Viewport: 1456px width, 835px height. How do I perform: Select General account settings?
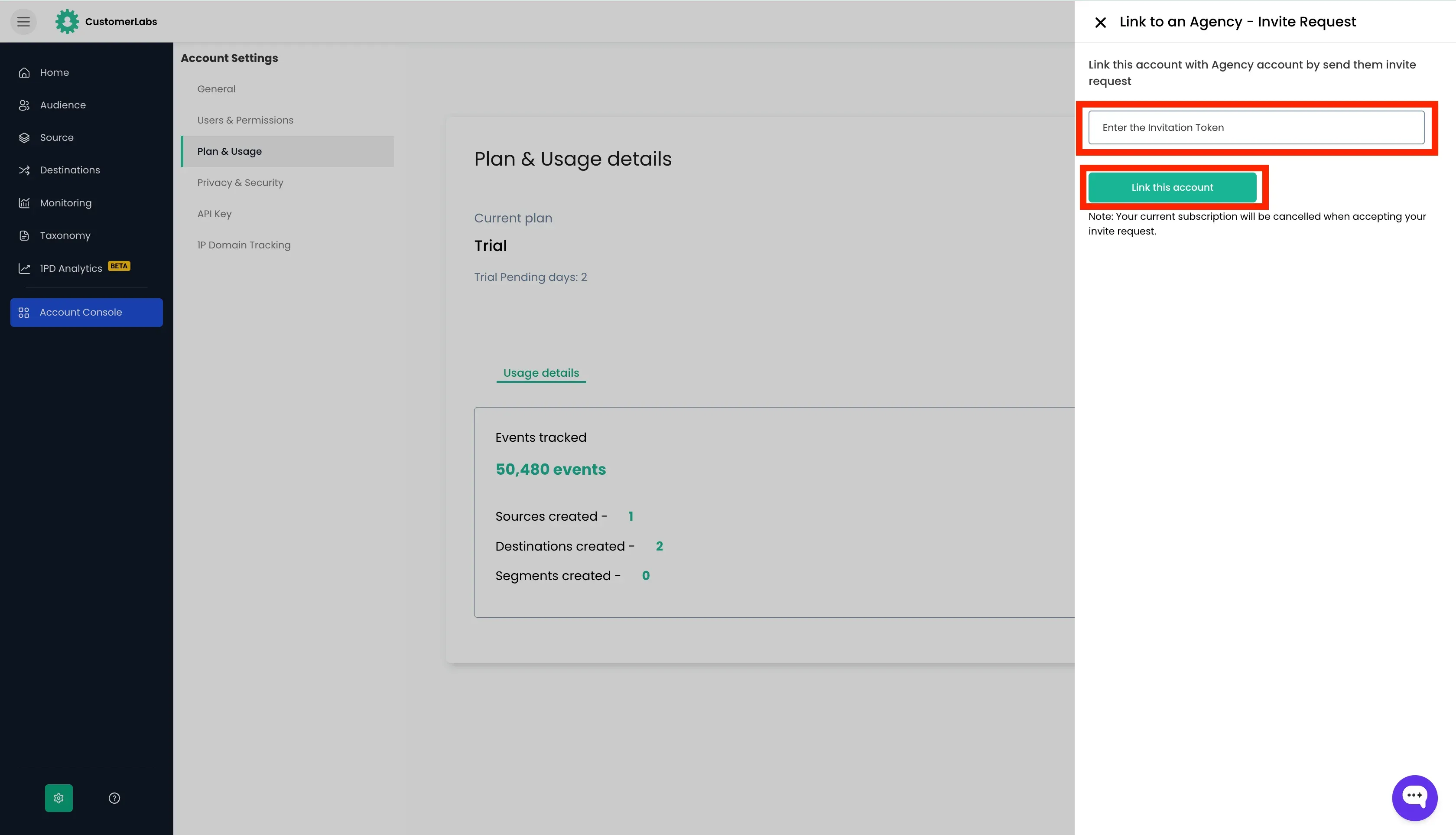coord(216,89)
